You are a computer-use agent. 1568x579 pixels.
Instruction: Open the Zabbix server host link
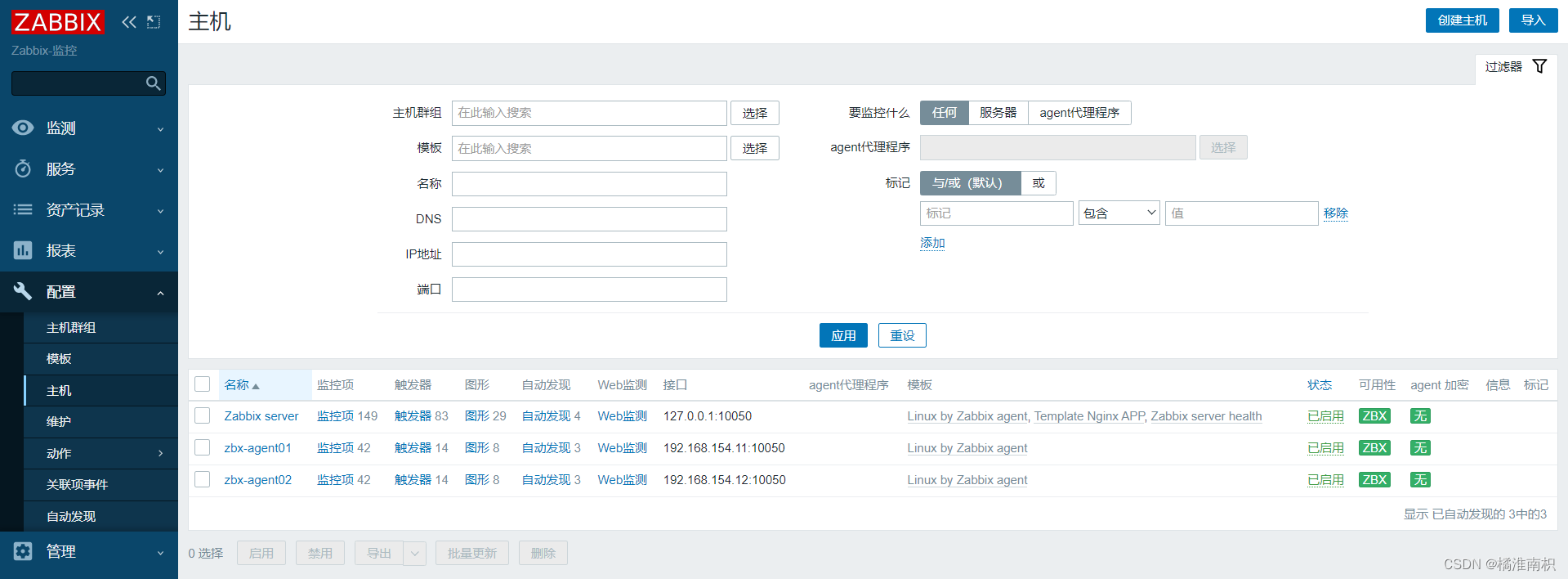pyautogui.click(x=261, y=416)
